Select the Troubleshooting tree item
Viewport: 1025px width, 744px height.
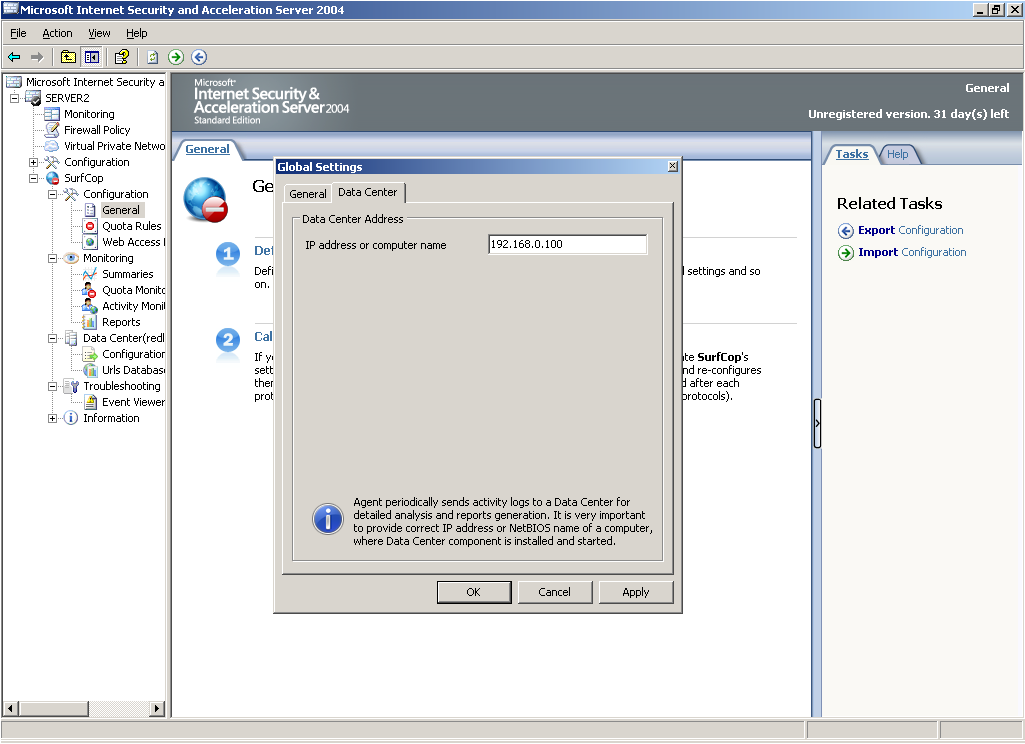122,386
